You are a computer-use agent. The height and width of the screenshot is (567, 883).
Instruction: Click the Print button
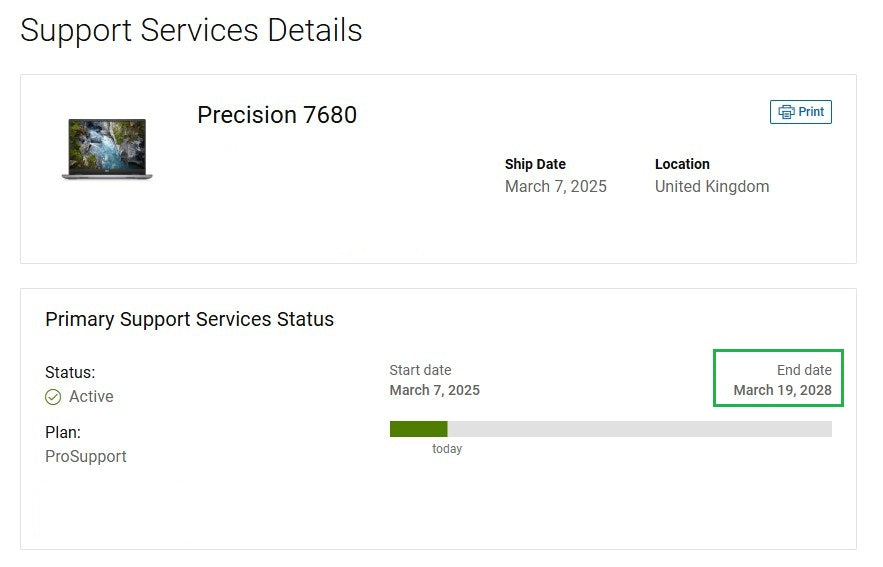click(800, 111)
